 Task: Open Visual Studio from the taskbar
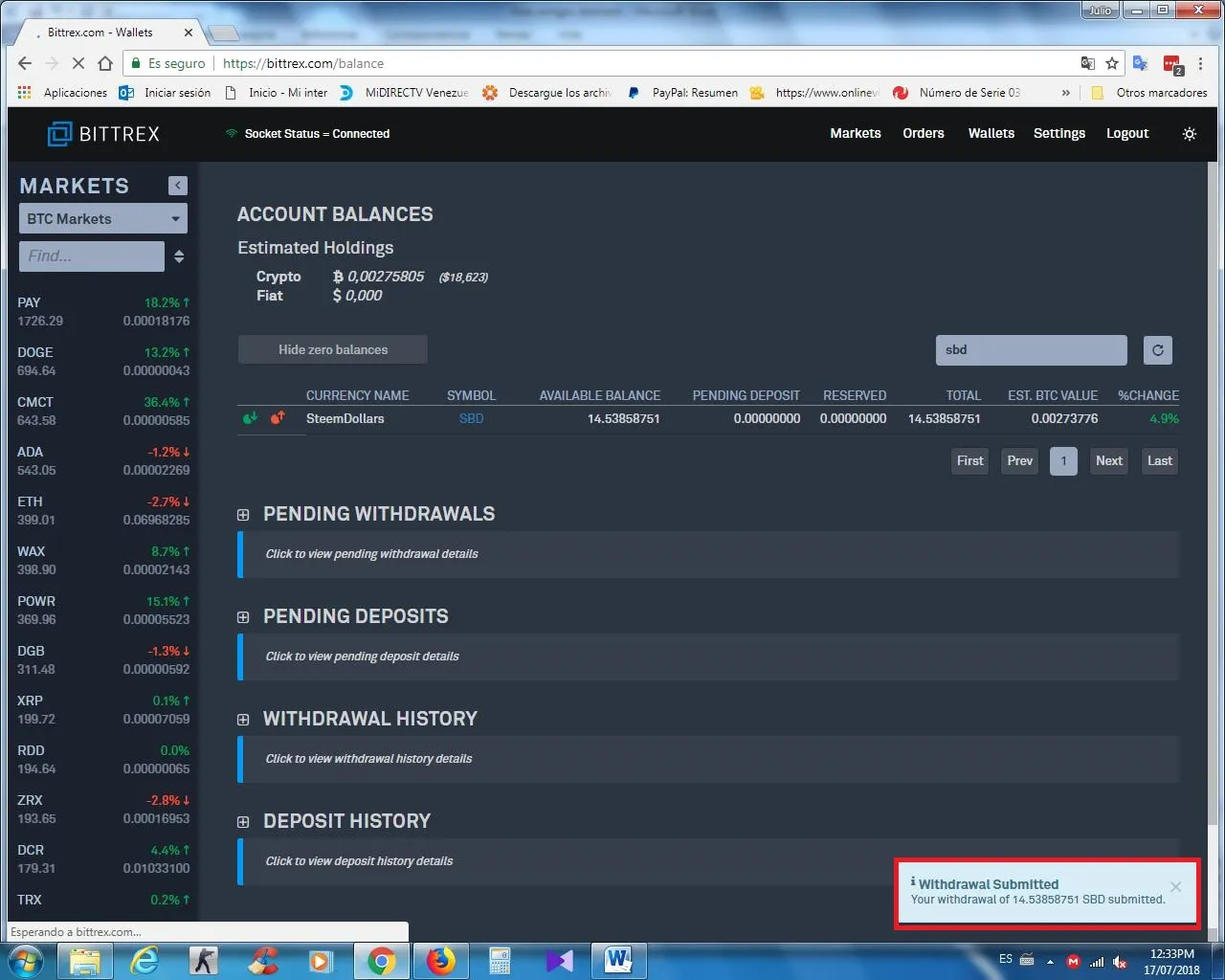[559, 961]
